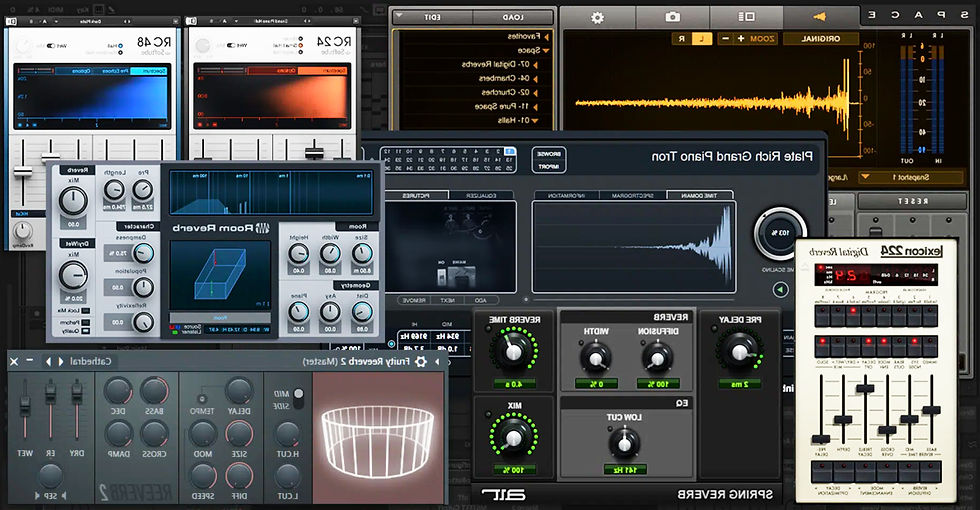Click the 103% scaling knob
980x510 pixels.
coord(781,232)
